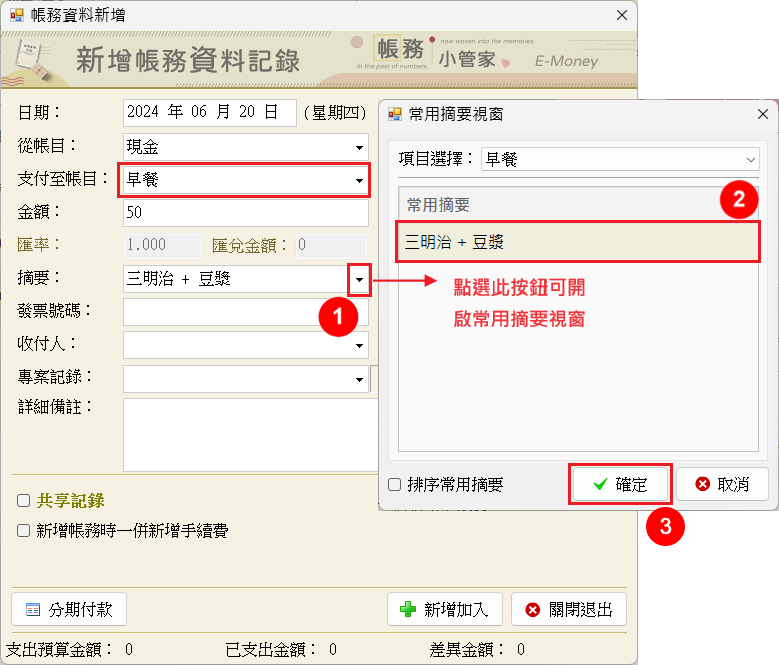Image resolution: width=779 pixels, height=665 pixels.
Task: Click the disabled 匯率 field showing 1.000
Action: click(162, 245)
